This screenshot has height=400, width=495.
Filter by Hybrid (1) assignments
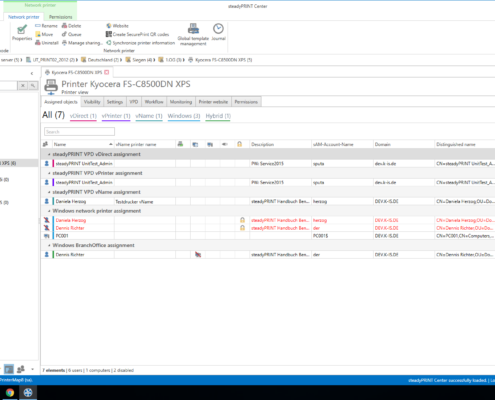tap(218, 116)
